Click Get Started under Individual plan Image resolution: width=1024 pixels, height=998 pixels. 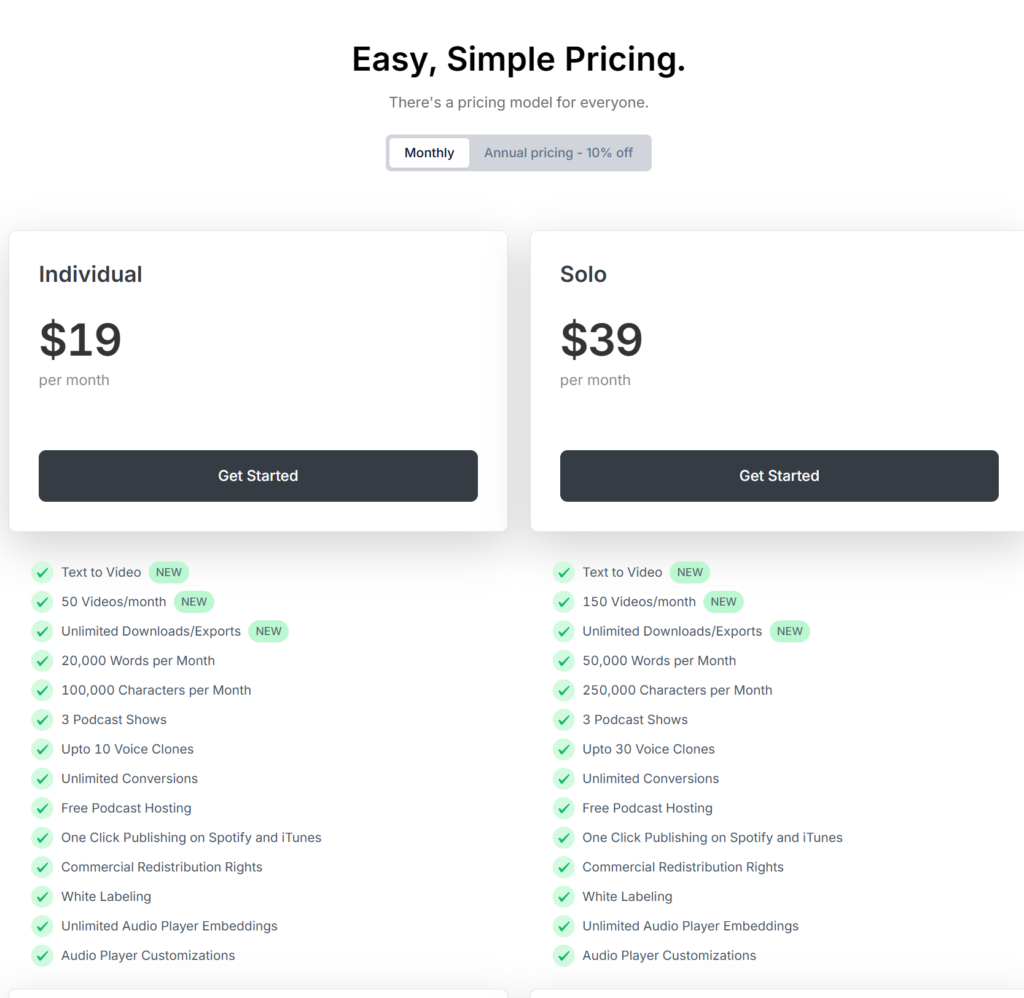tap(258, 475)
